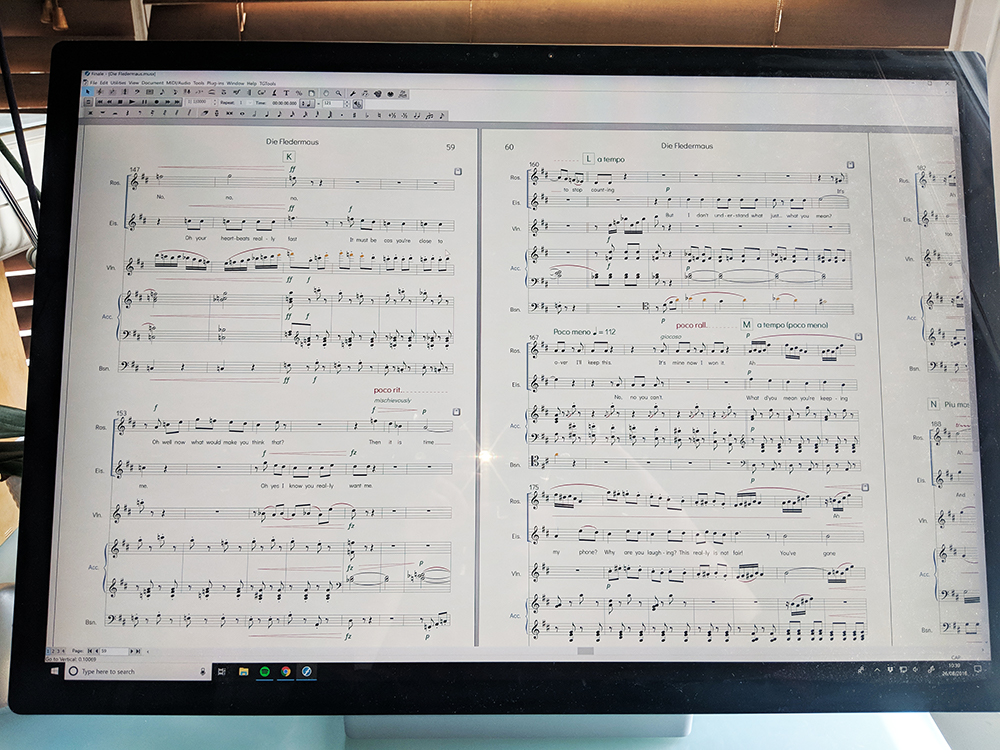Select the tuplet tool in Simple Entry palette
The image size is (1000, 750).
[x=429, y=115]
